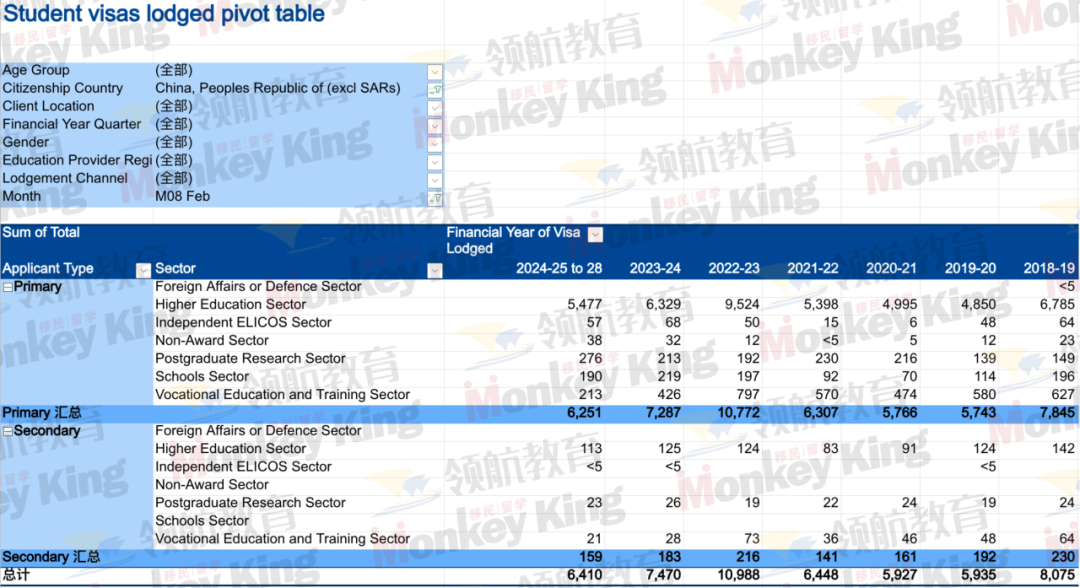The width and height of the screenshot is (1080, 588).
Task: Open the Age Group filter dropdown
Action: (435, 71)
